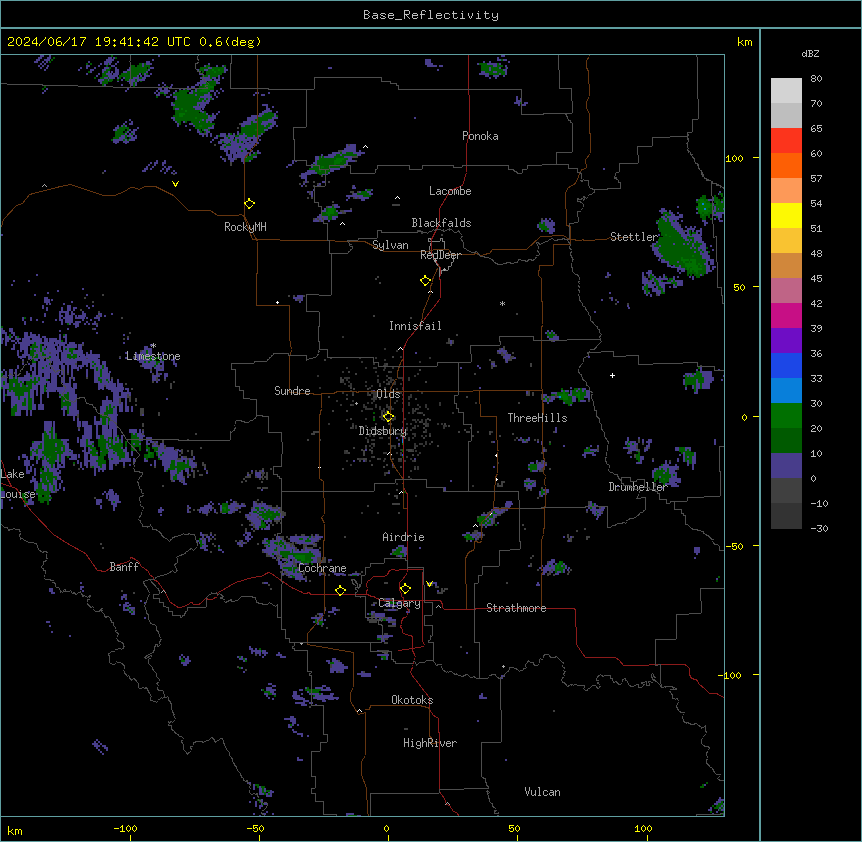The image size is (862, 842).
Task: Click the yellow V marker east of Calgary
Action: [x=429, y=584]
